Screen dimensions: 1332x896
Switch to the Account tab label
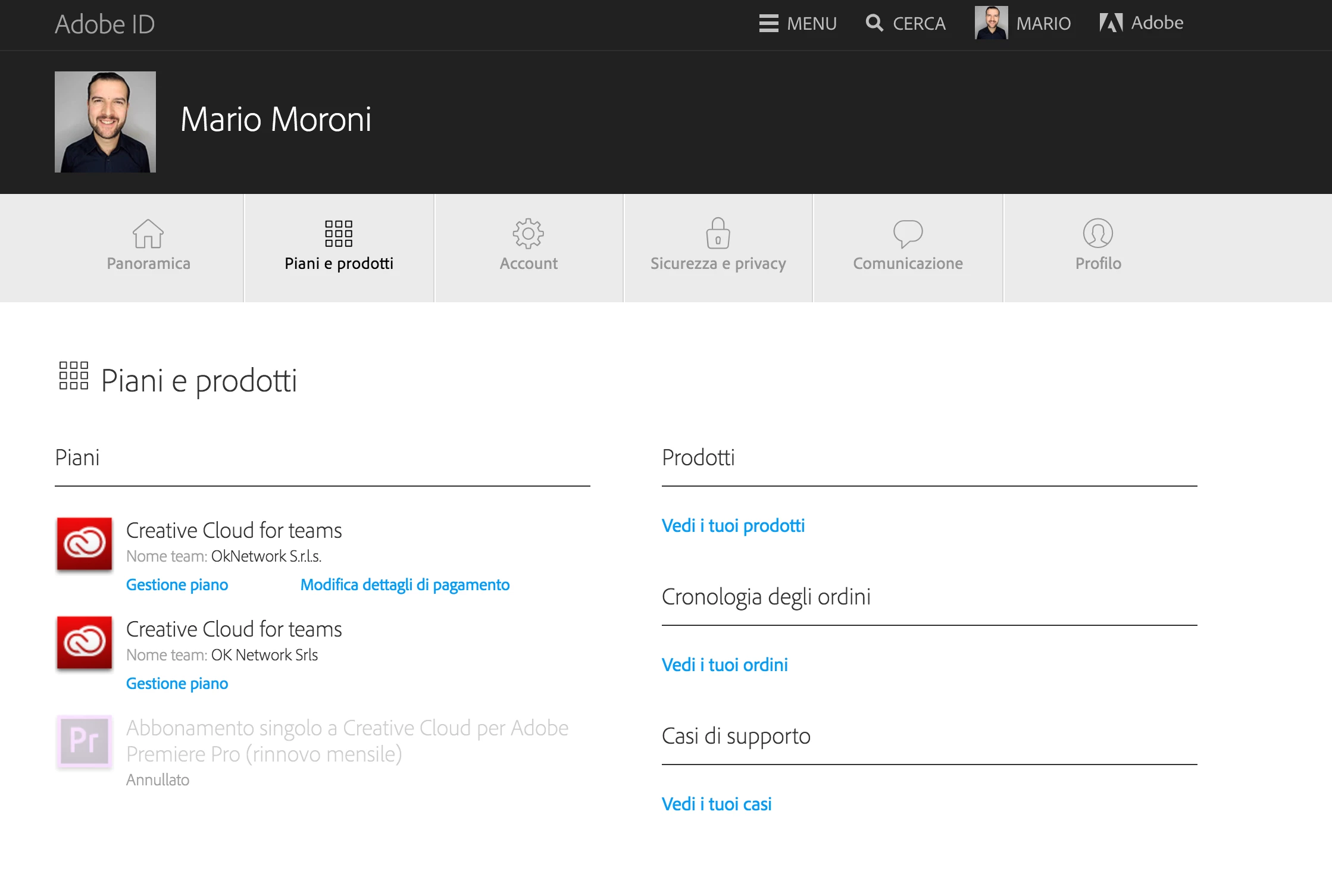coord(529,264)
